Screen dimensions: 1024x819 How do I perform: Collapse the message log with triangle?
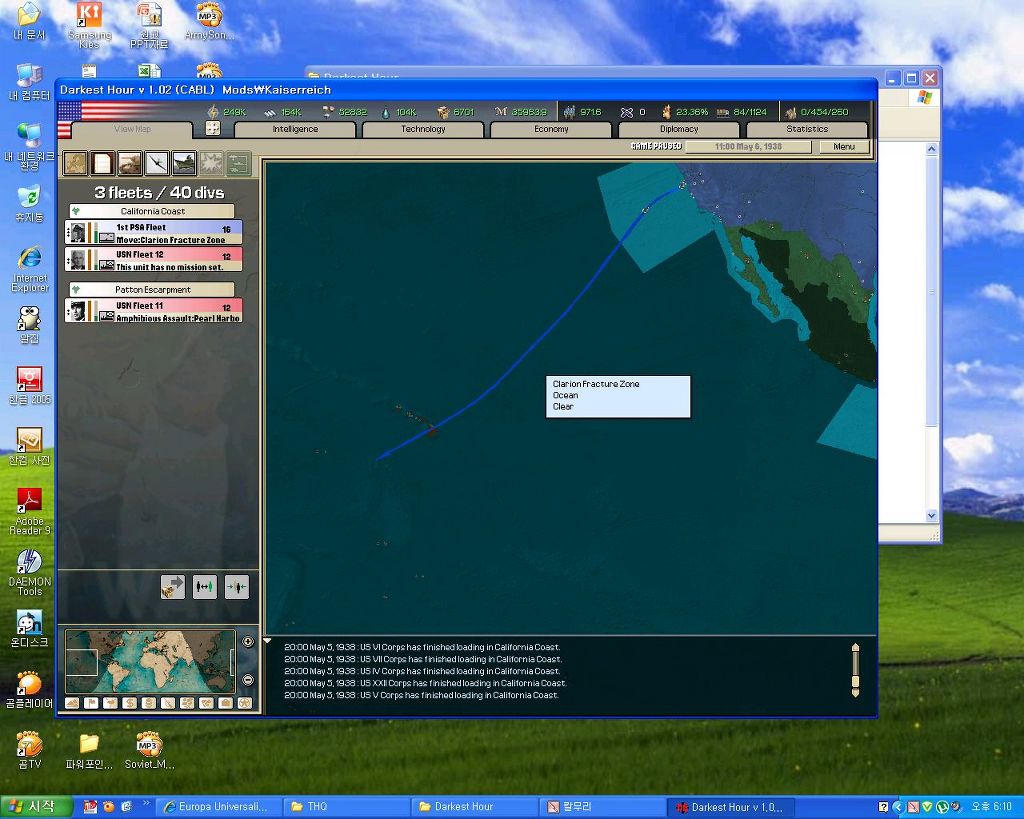tap(268, 641)
